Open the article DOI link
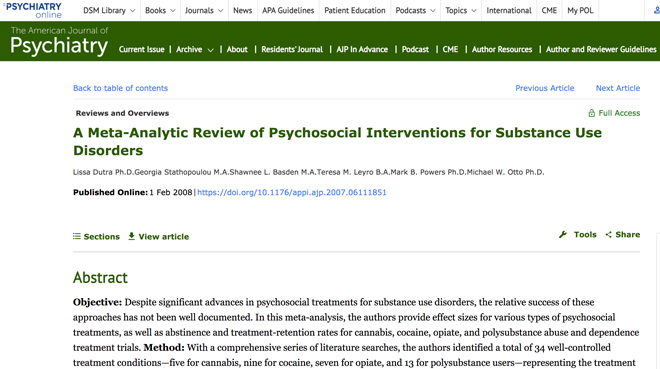 pyautogui.click(x=292, y=192)
